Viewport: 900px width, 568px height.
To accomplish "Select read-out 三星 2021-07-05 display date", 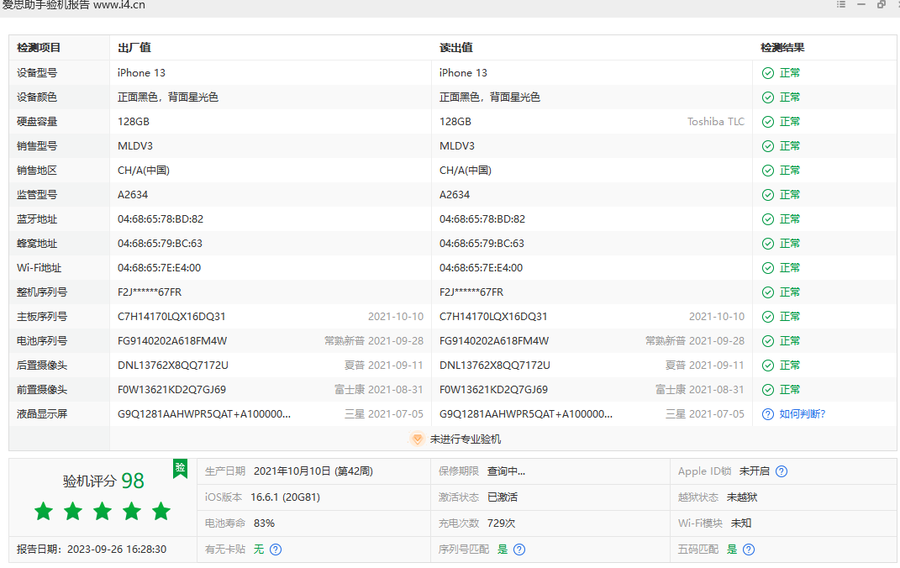I will coord(705,414).
